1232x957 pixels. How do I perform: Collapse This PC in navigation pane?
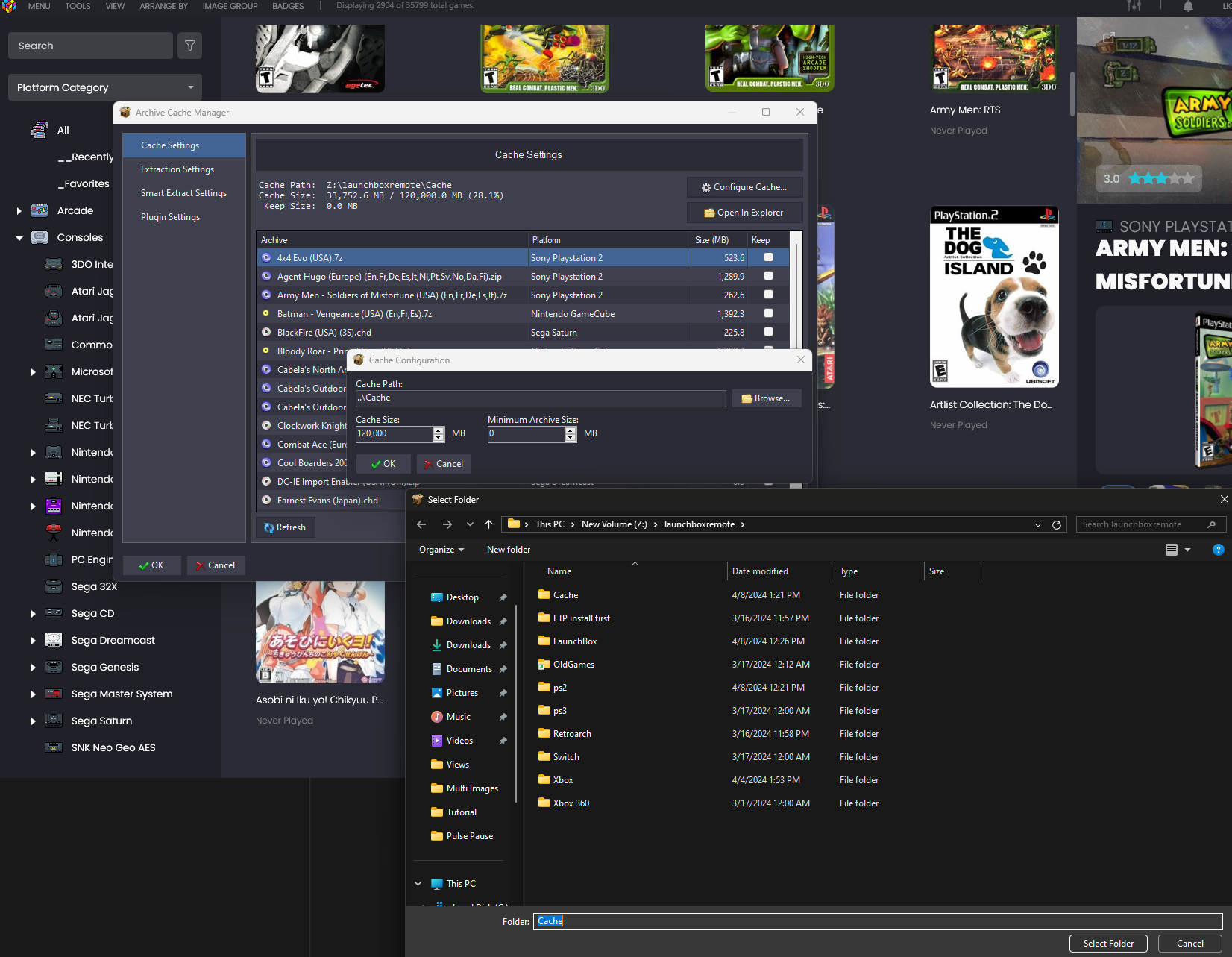(418, 884)
